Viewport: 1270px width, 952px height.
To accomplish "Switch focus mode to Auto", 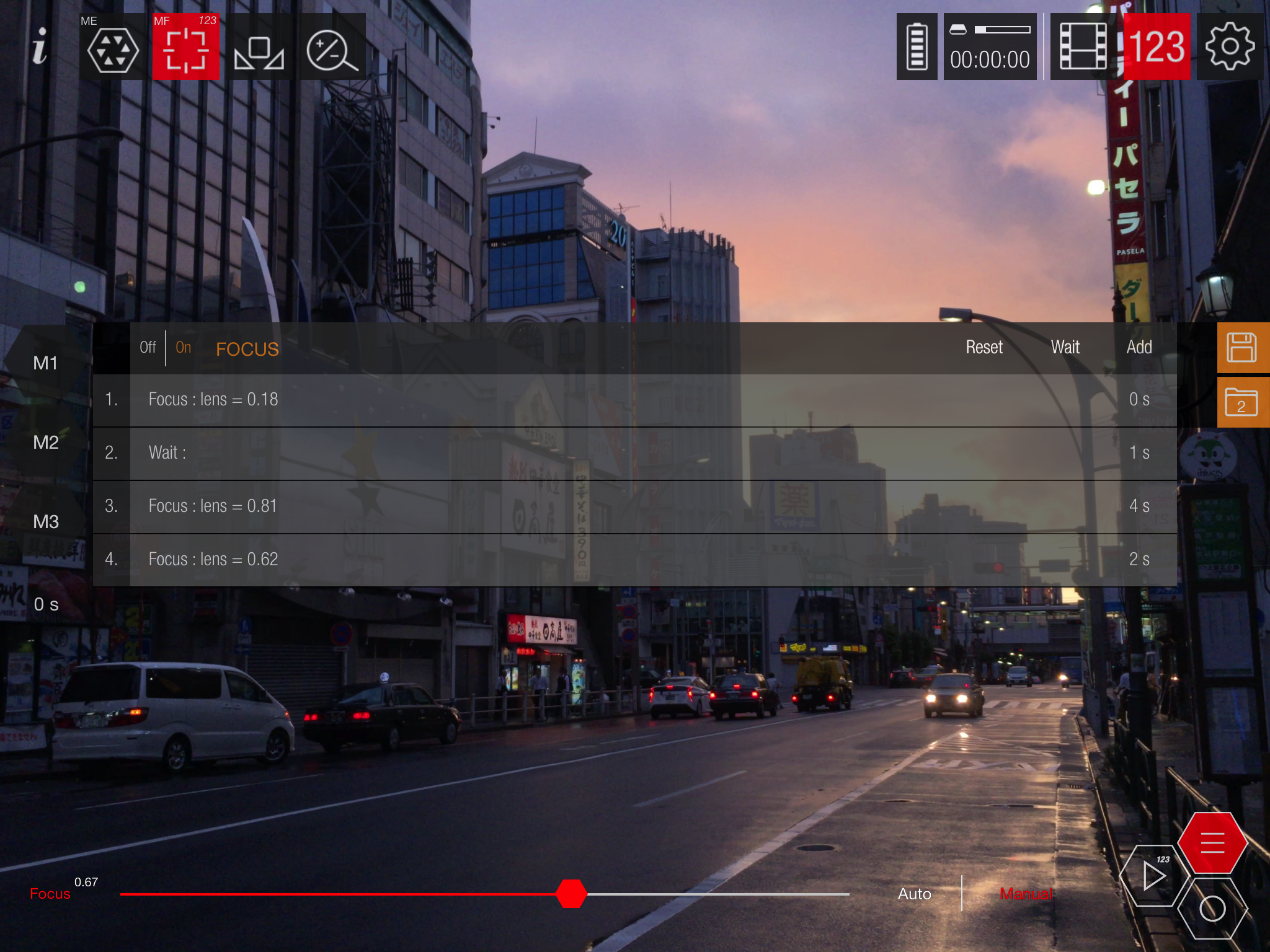I will (914, 894).
